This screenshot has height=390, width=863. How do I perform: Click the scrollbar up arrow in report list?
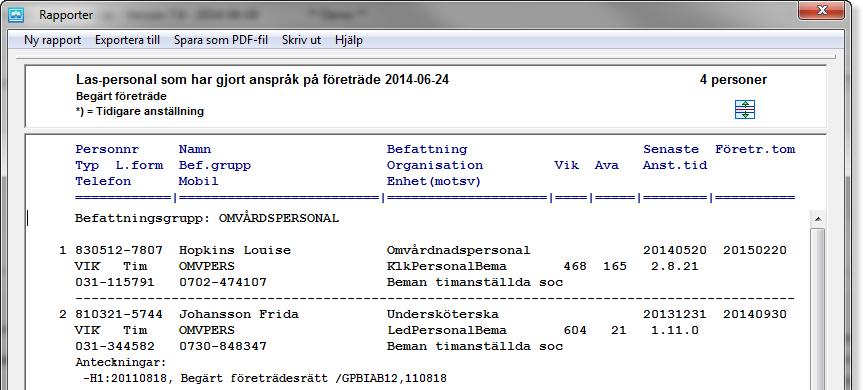tap(818, 219)
